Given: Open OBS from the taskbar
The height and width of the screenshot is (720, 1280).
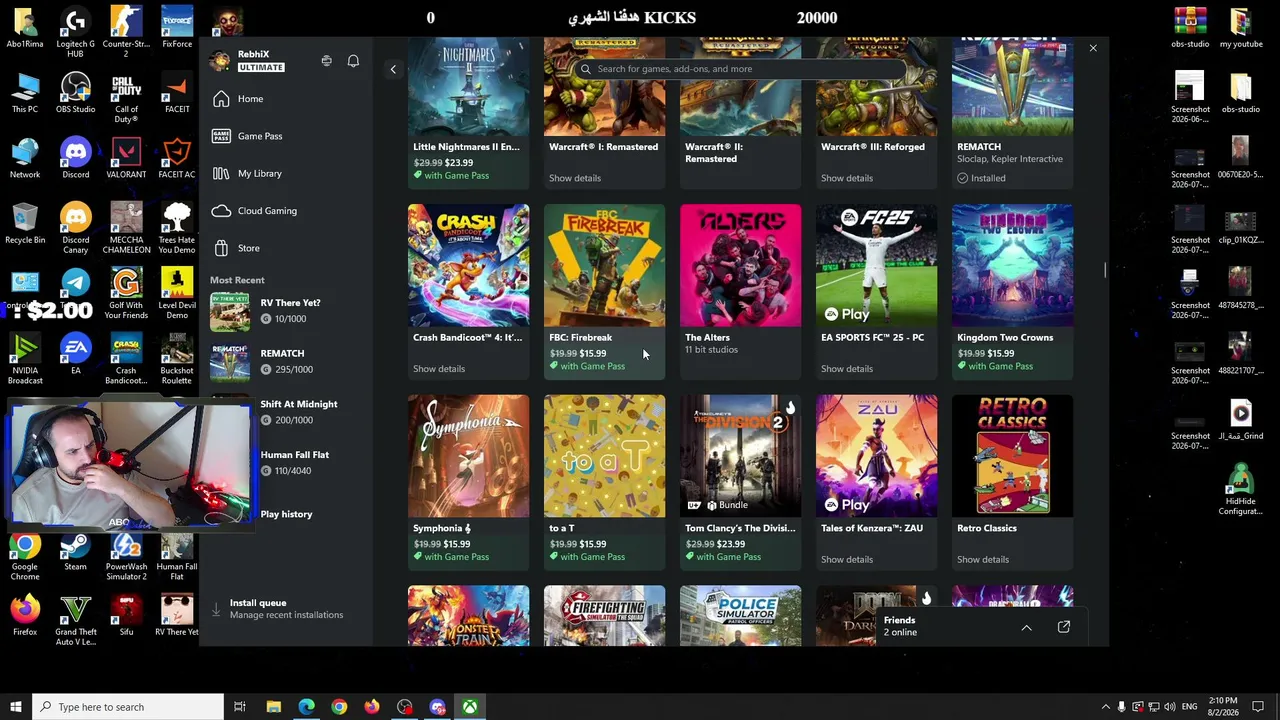Looking at the screenshot, I should point(404,707).
